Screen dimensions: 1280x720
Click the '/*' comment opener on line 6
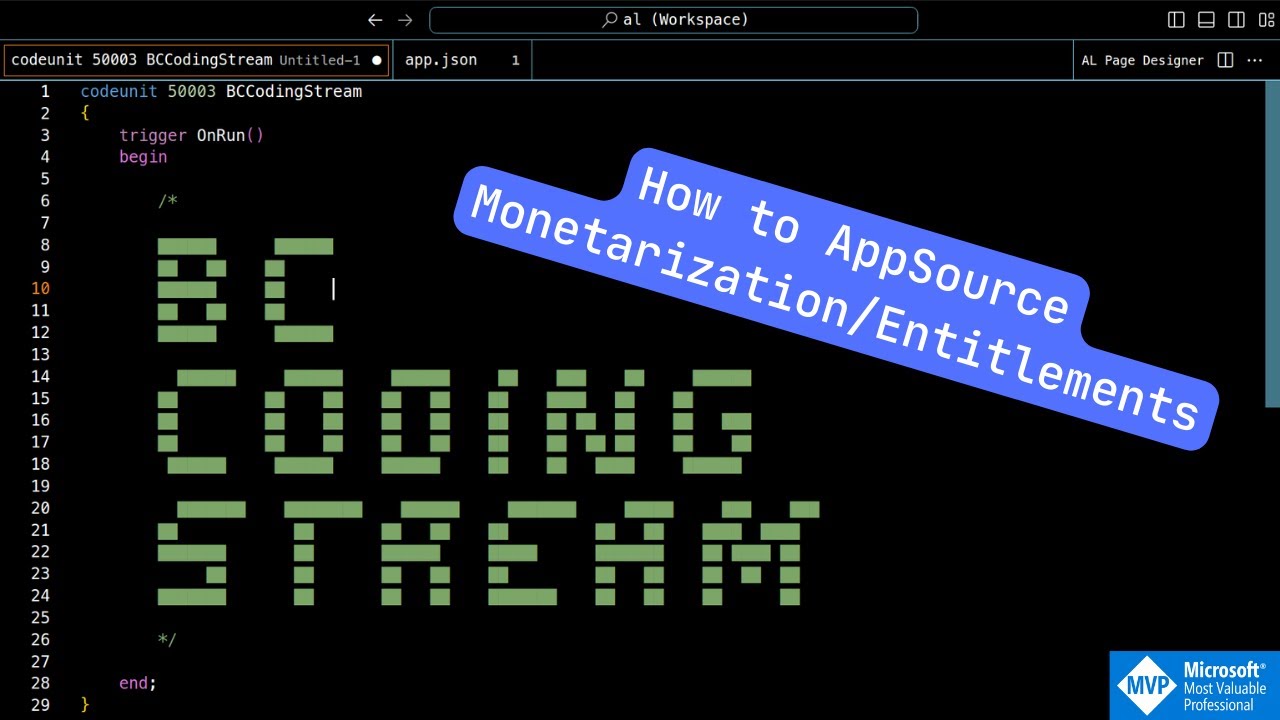pyautogui.click(x=168, y=201)
